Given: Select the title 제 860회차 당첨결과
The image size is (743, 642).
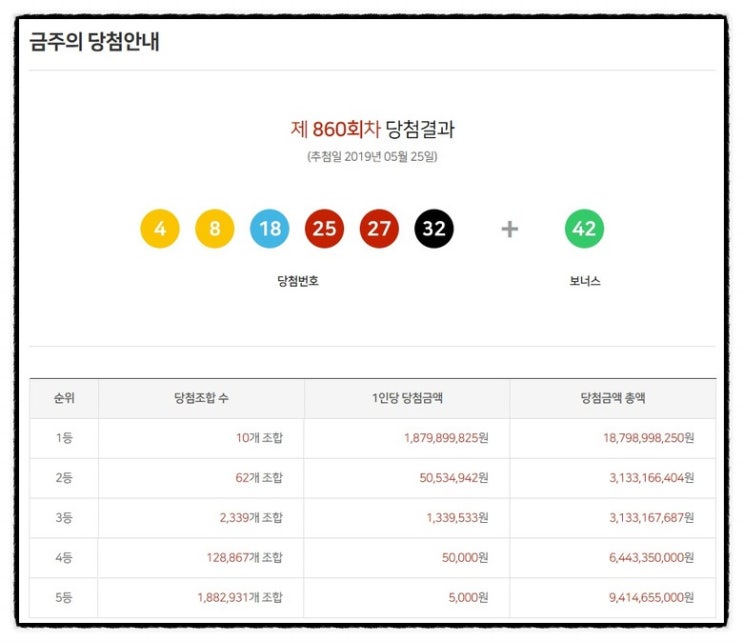Looking at the screenshot, I should pyautogui.click(x=372, y=129).
